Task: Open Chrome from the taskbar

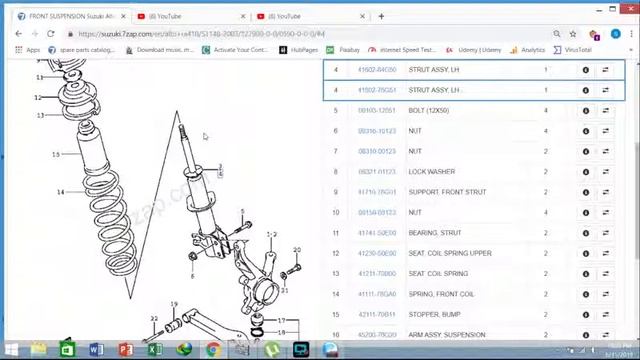Action: pyautogui.click(x=213, y=350)
